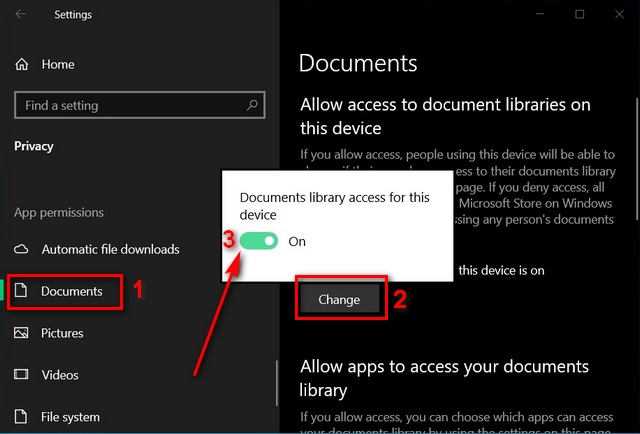The image size is (640, 434).
Task: Click the File system document icon
Action: (22, 417)
